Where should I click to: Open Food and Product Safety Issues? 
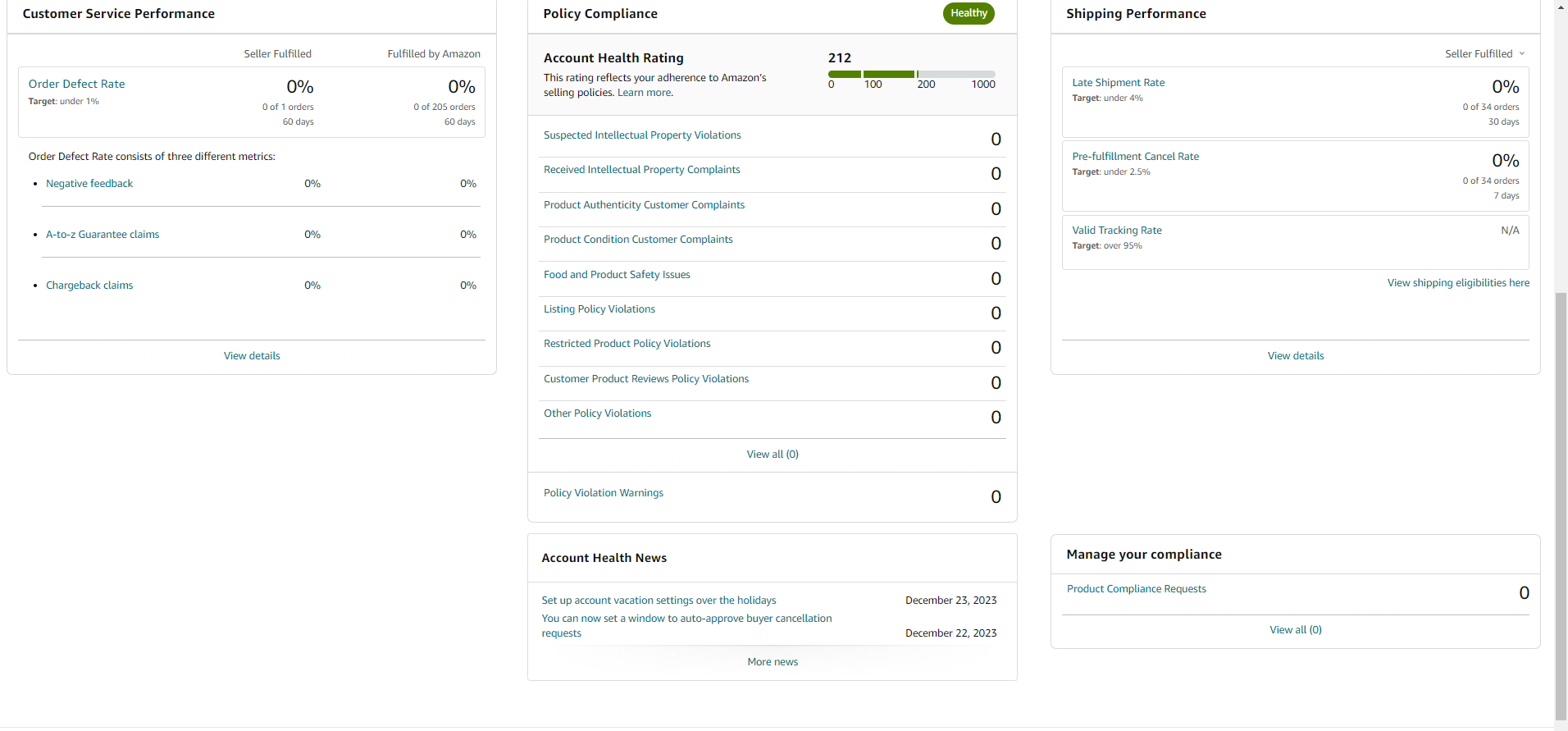[x=617, y=275]
